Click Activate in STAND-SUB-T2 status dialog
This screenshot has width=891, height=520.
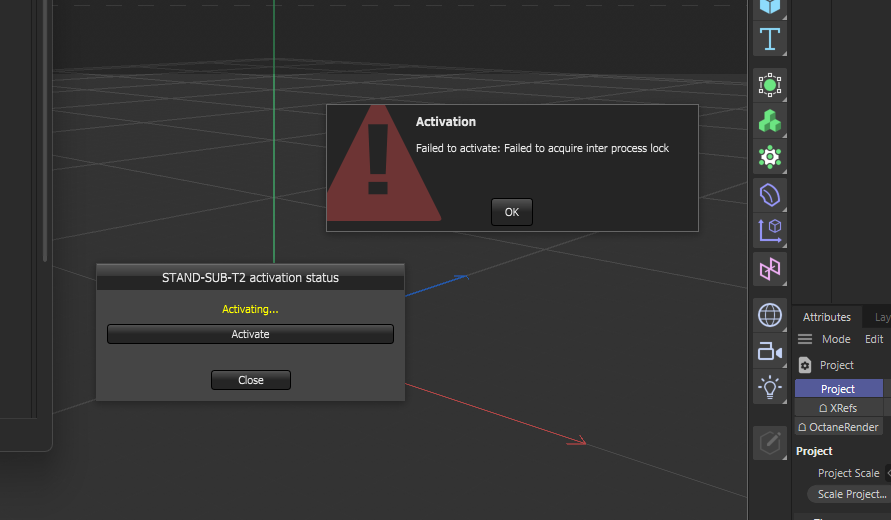tap(250, 334)
